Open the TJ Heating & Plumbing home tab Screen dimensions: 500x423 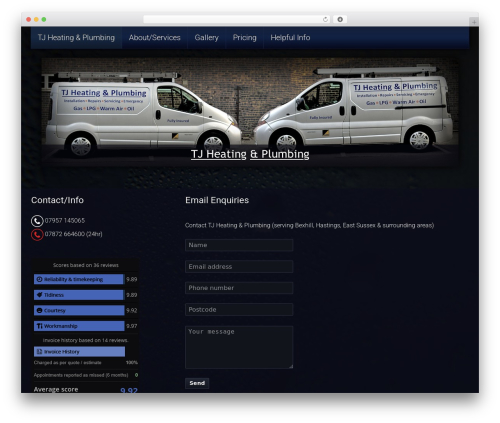(76, 38)
